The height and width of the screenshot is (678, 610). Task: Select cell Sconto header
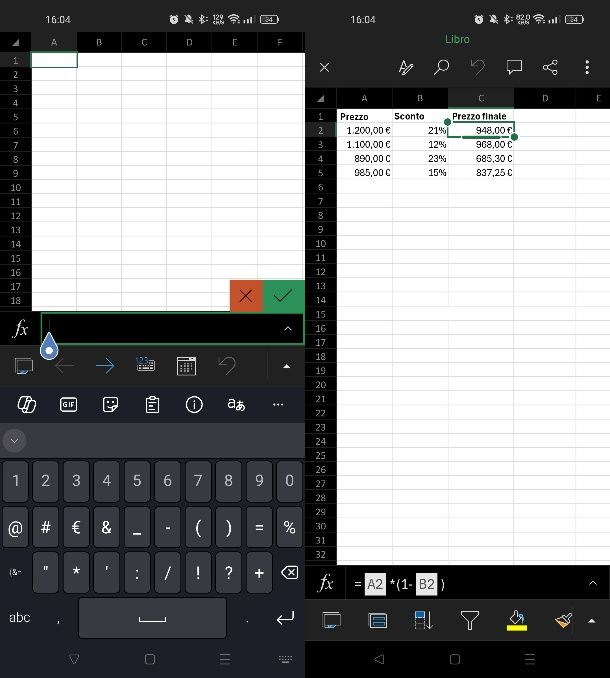point(420,116)
